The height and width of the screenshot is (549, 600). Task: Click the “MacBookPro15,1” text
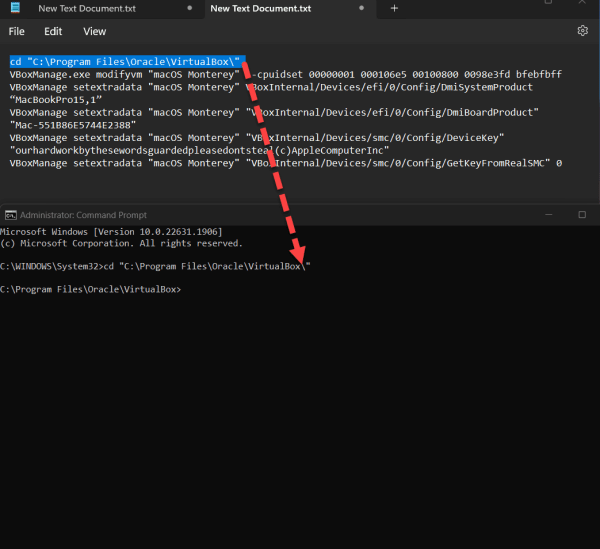click(56, 100)
